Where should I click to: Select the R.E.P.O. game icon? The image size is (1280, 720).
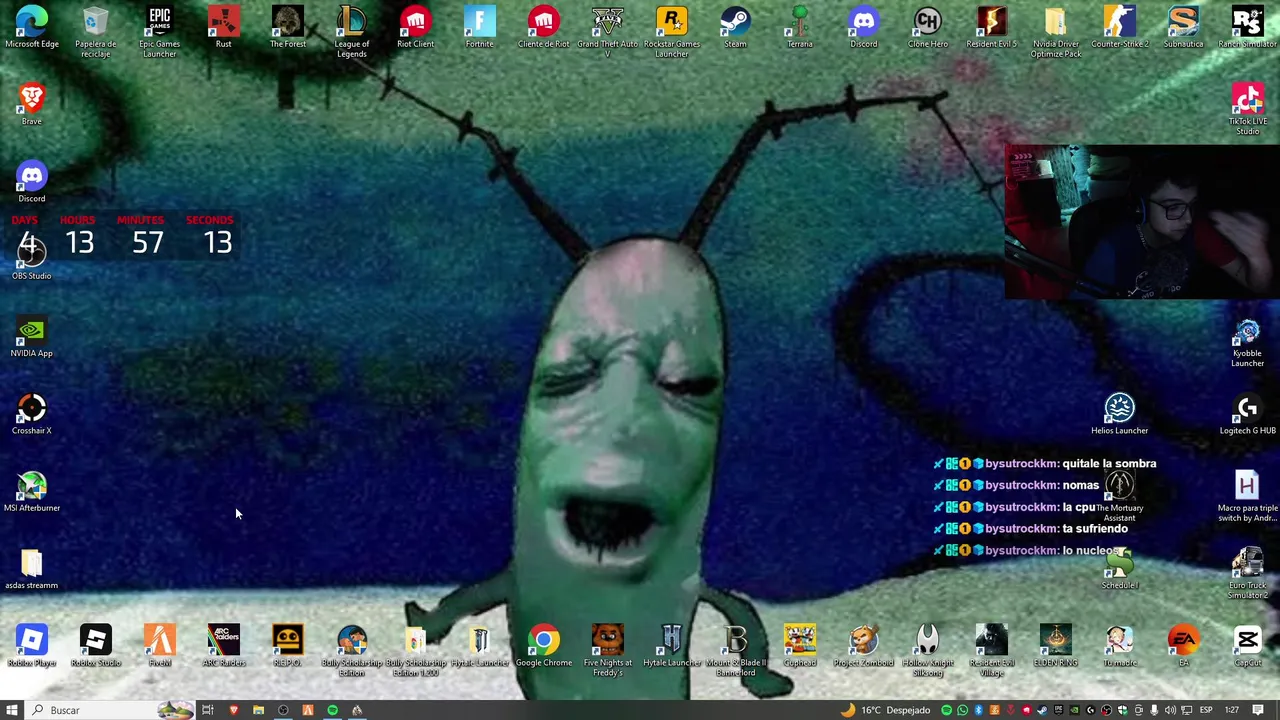[x=287, y=645]
